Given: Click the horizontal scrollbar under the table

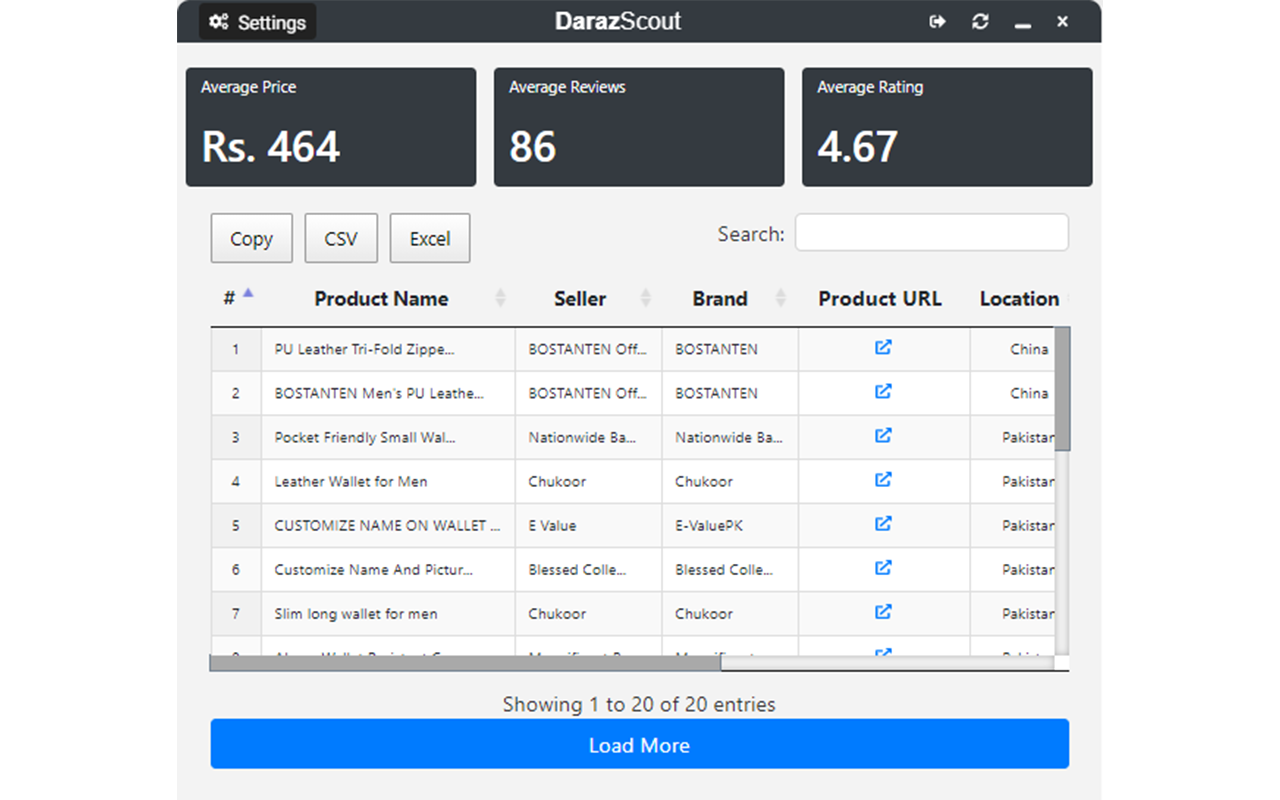Looking at the screenshot, I should tap(465, 663).
